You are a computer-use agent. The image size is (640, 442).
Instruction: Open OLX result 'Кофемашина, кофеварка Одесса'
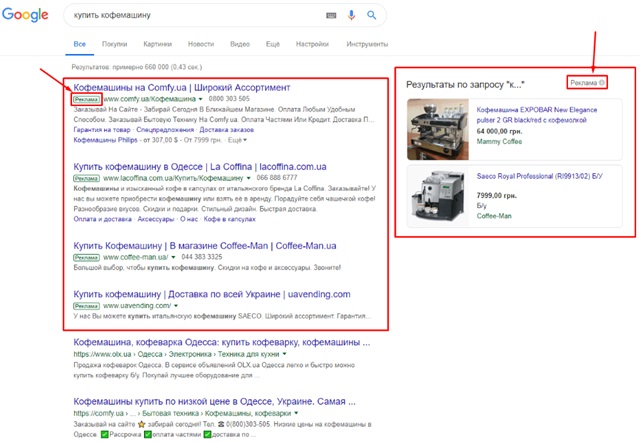222,342
